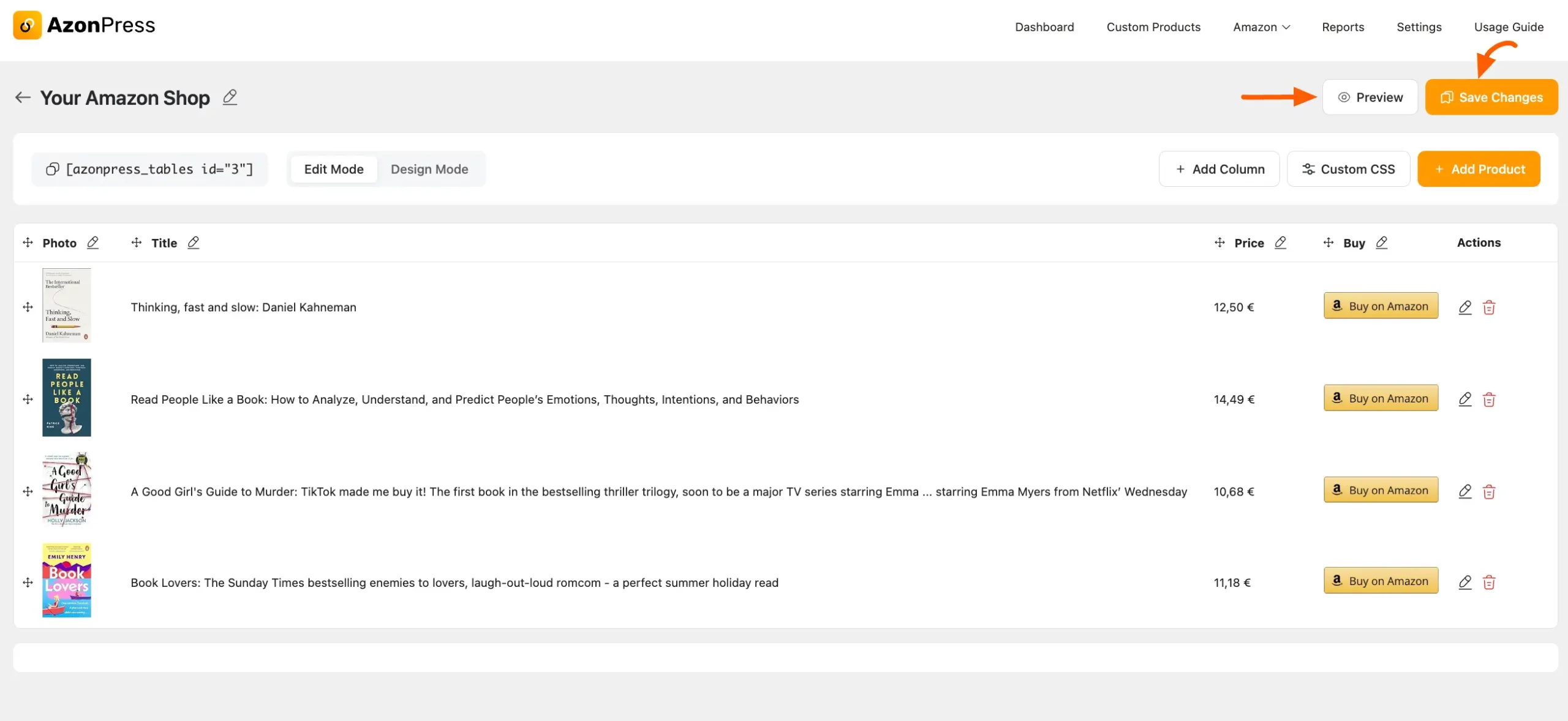
Task: Go to Reports
Action: click(1343, 28)
